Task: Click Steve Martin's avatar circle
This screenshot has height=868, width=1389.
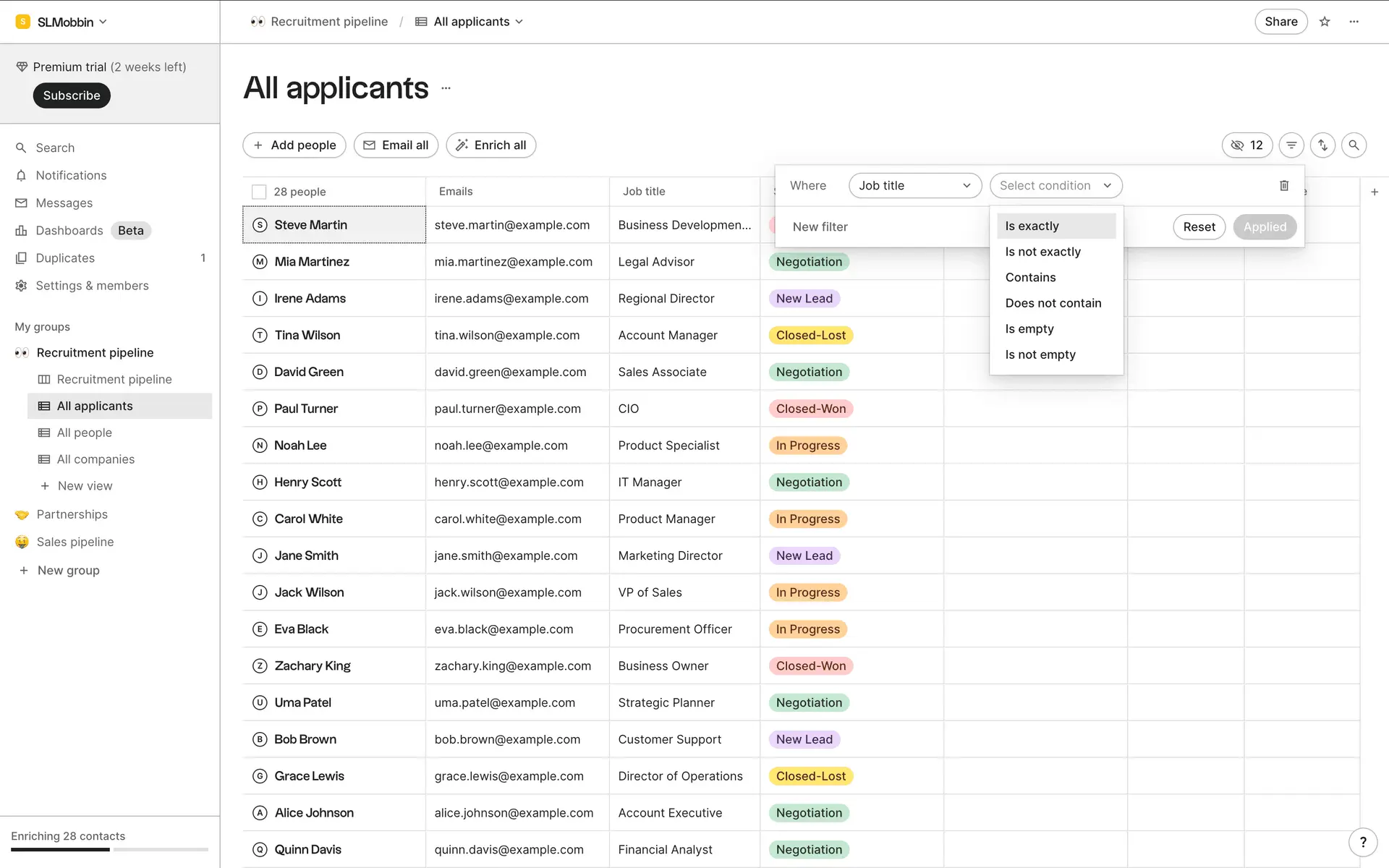Action: [x=260, y=225]
